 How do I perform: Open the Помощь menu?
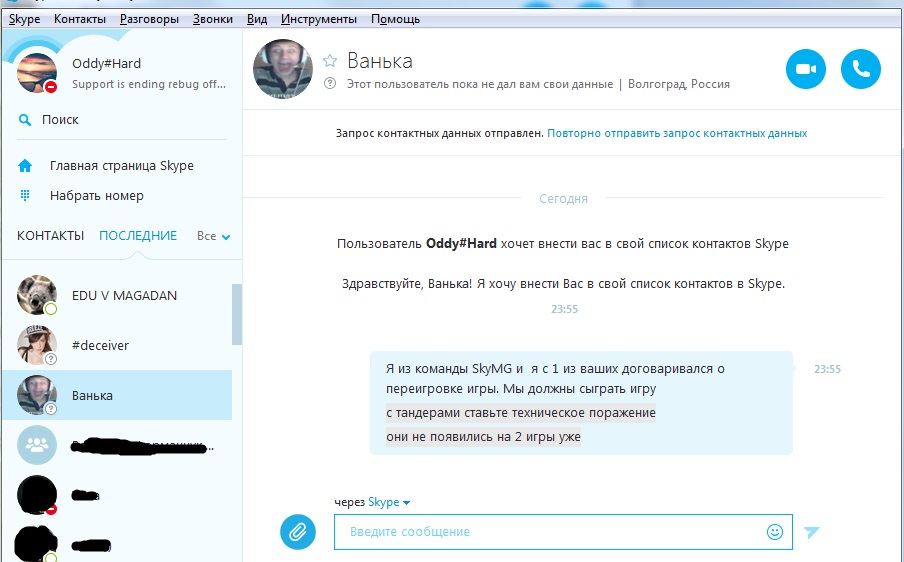coord(396,19)
